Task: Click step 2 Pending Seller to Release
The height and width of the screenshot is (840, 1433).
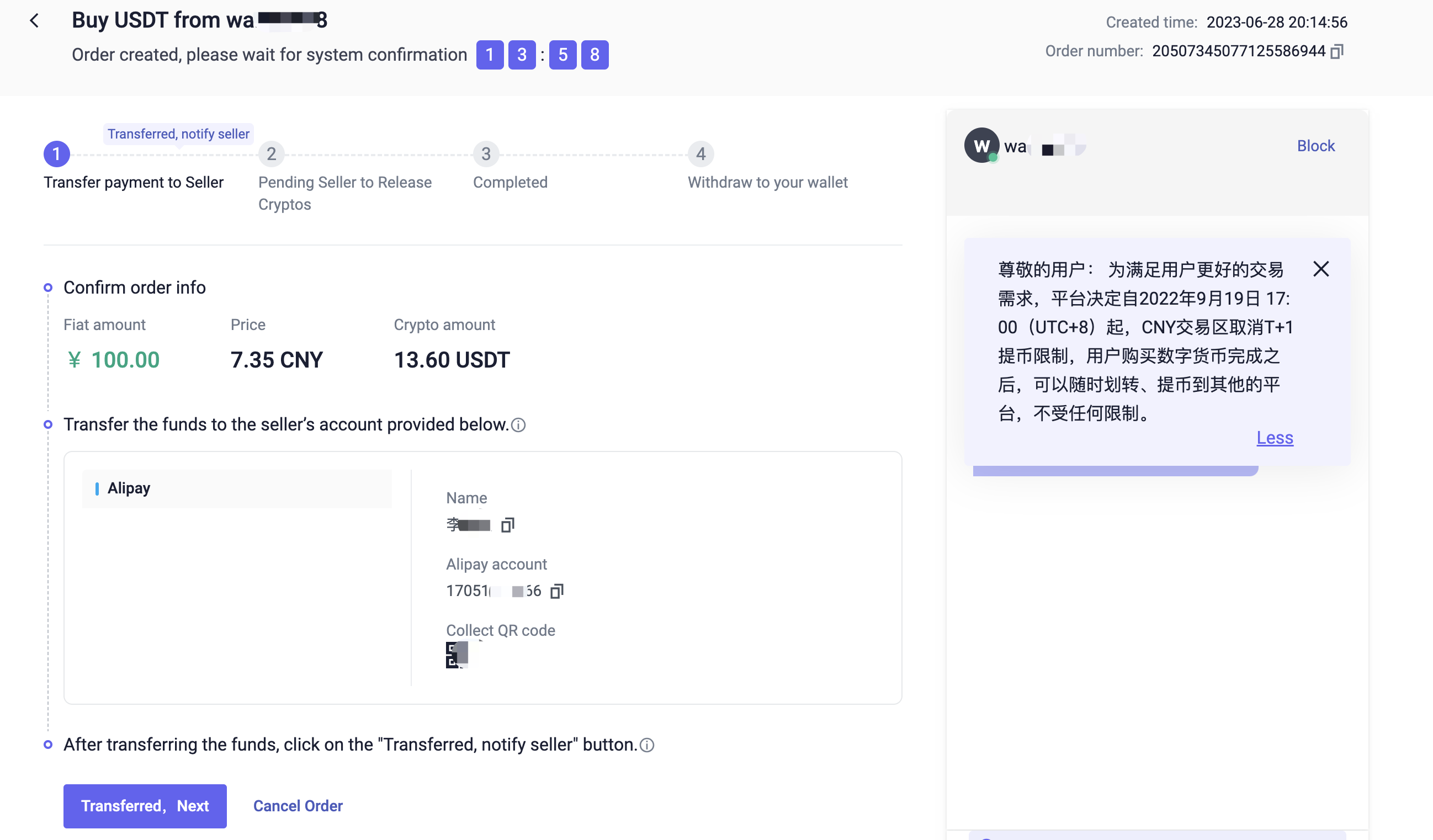Action: (271, 154)
